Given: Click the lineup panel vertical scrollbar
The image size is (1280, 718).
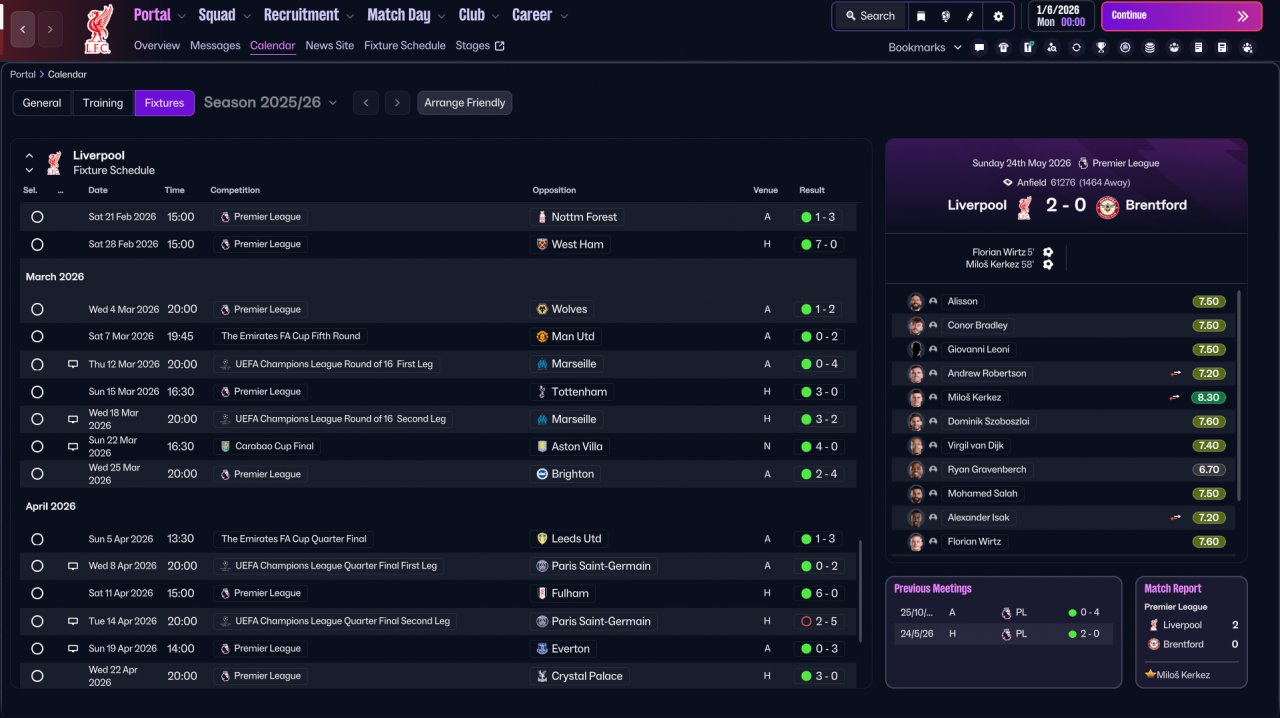Looking at the screenshot, I should click(x=1239, y=395).
